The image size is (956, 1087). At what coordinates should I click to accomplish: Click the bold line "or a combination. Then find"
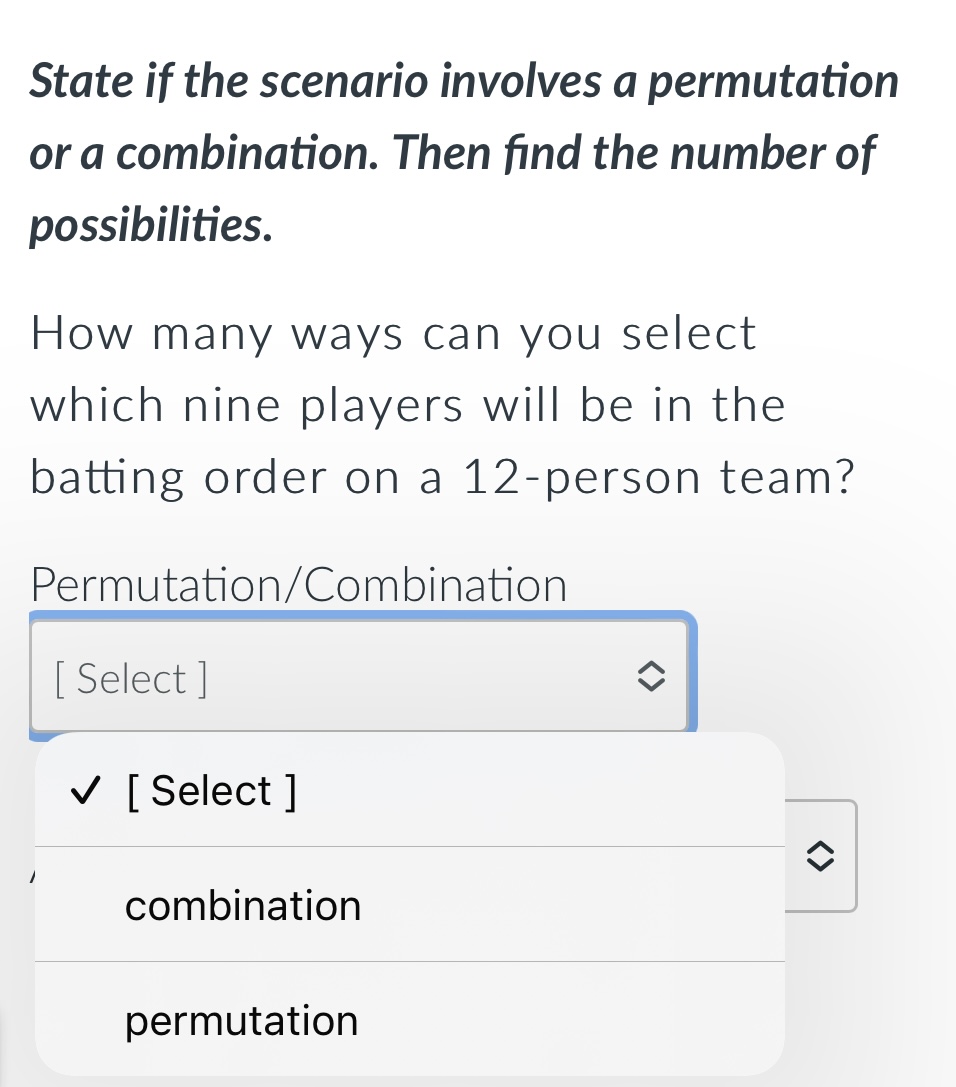click(452, 153)
